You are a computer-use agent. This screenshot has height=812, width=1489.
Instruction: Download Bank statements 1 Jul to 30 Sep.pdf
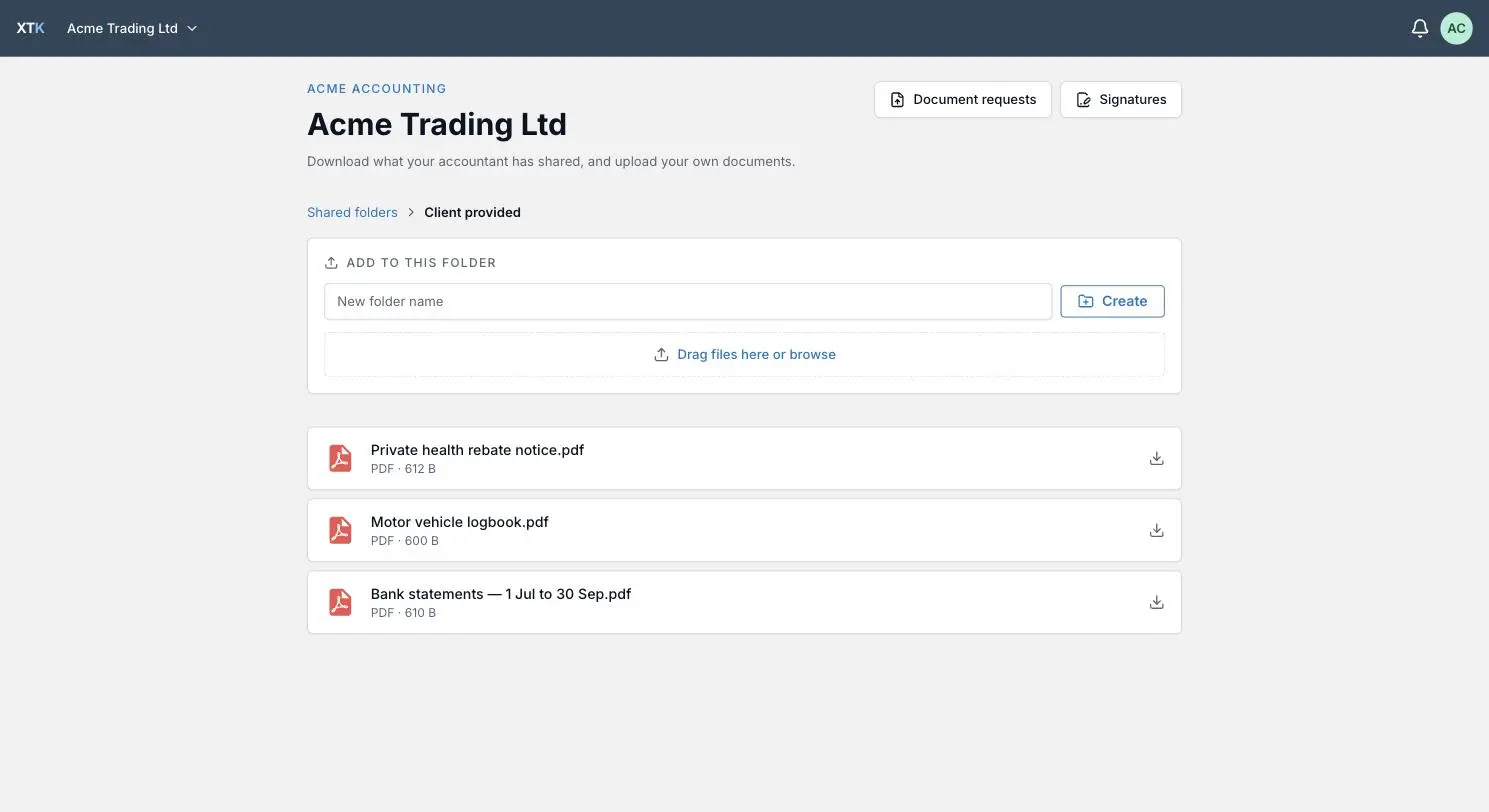click(1156, 602)
